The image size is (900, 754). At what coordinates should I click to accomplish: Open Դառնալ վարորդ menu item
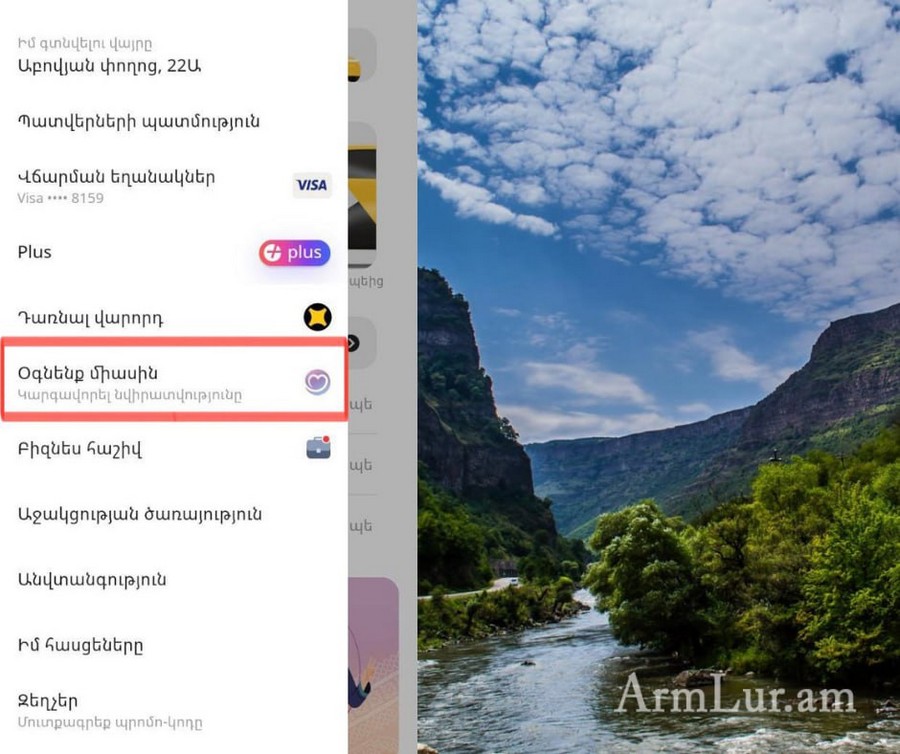pyautogui.click(x=174, y=317)
